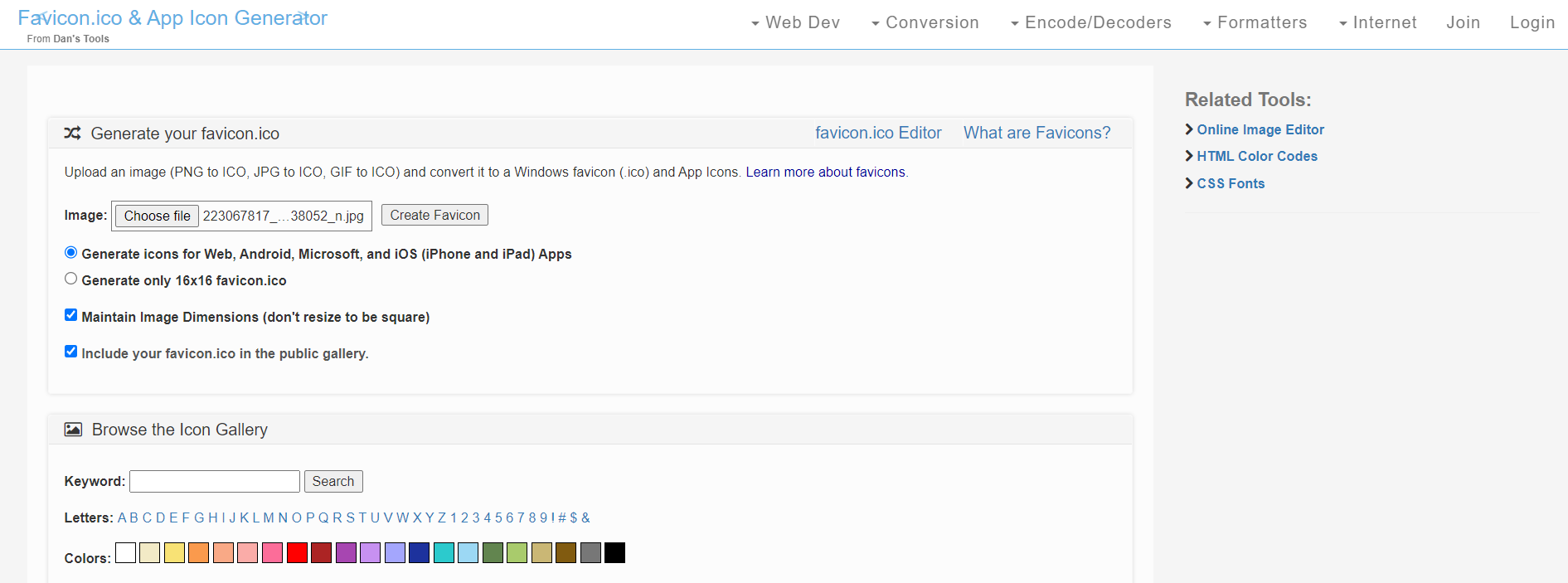Toggle Include favicon in public gallery checkbox
1568x583 pixels.
[71, 352]
